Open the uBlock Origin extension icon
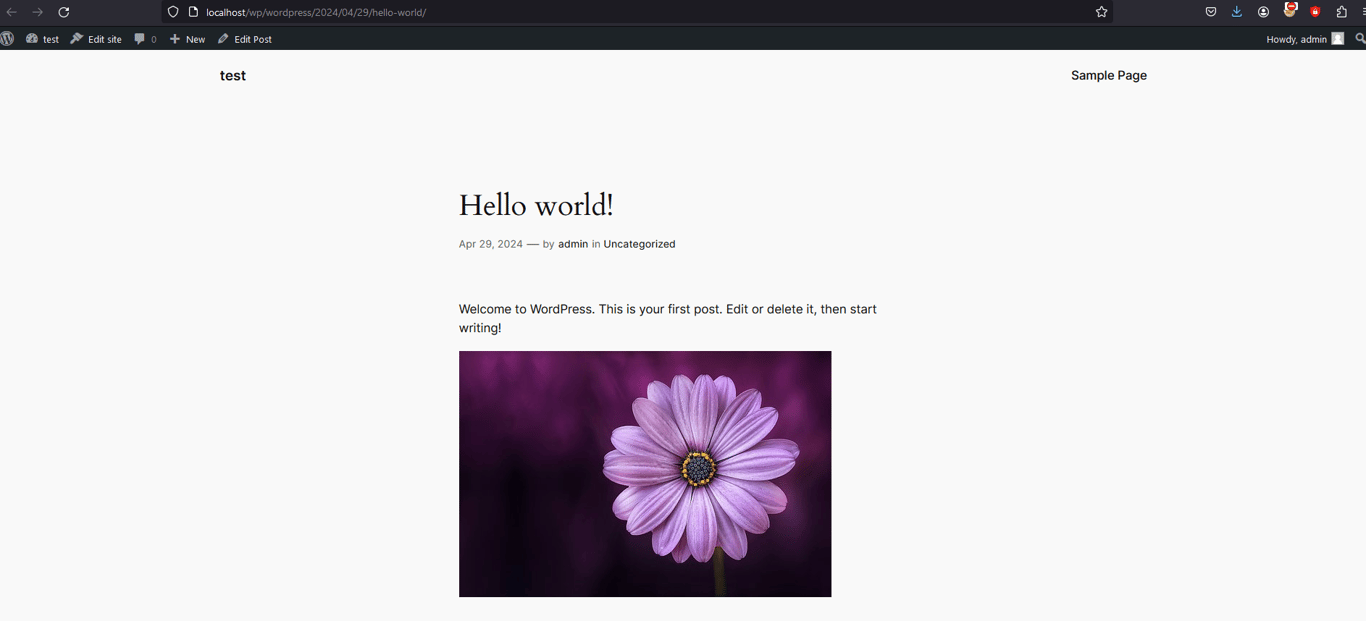Image resolution: width=1366 pixels, height=621 pixels. 1289,12
